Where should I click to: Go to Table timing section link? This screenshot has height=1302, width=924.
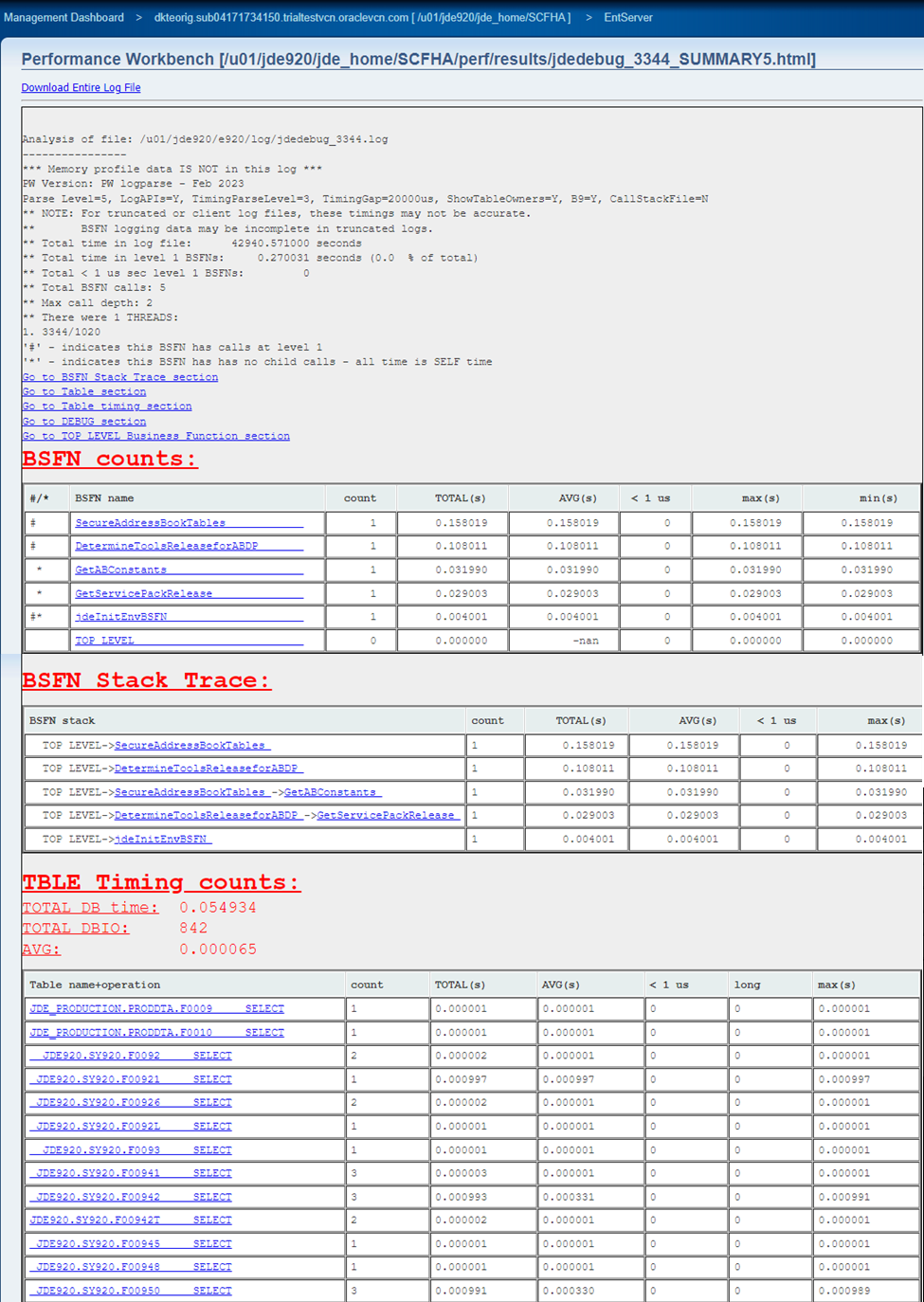pos(107,407)
